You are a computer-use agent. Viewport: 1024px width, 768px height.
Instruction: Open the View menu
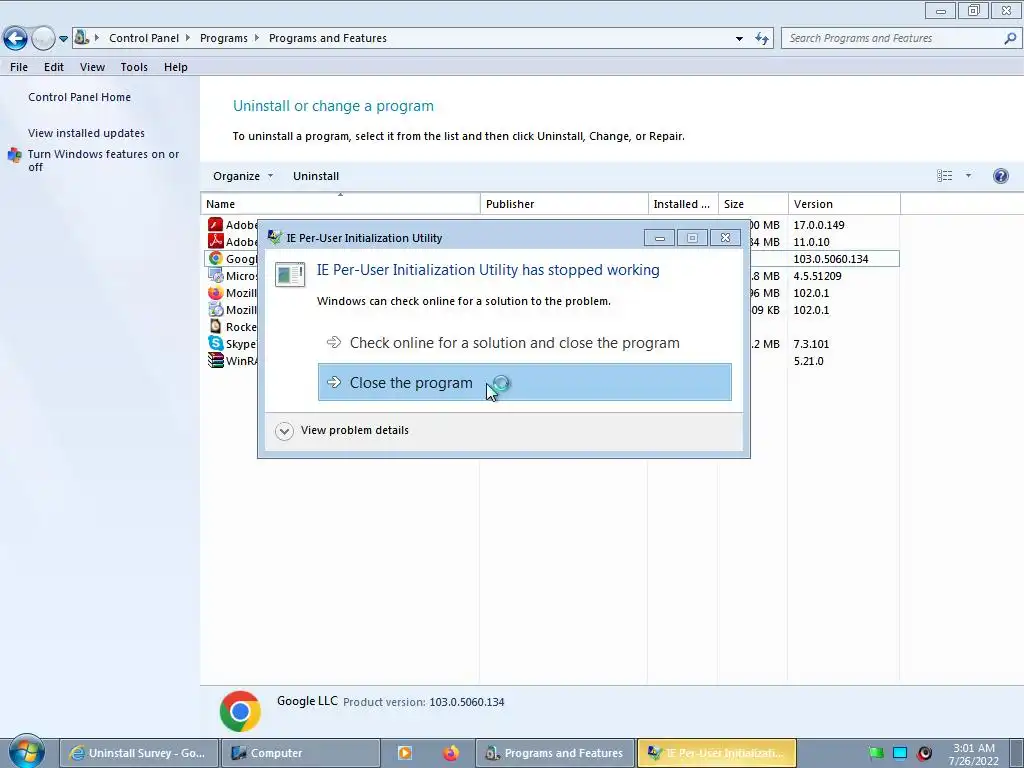tap(92, 67)
